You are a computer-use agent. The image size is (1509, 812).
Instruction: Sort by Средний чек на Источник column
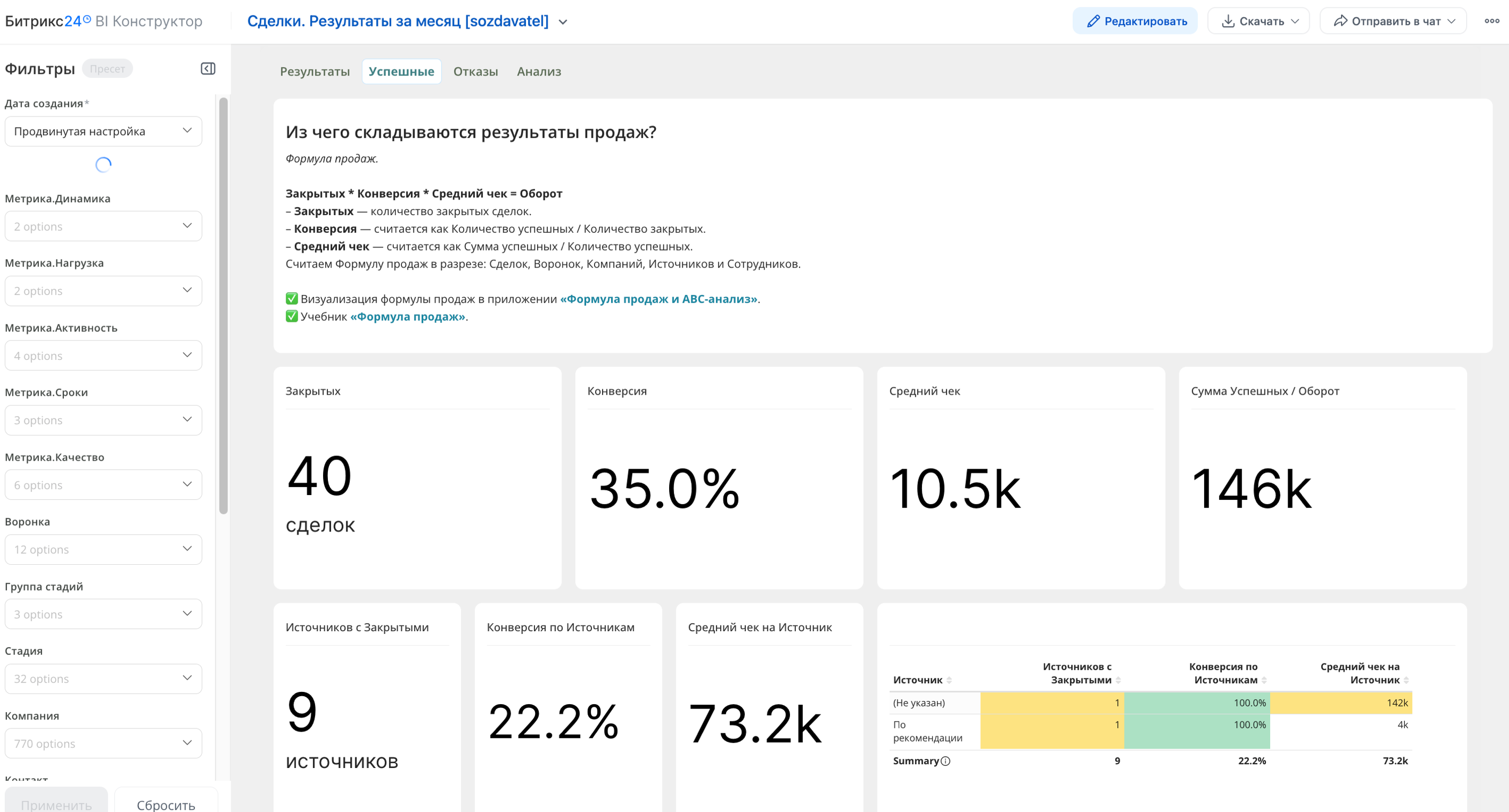tap(1407, 680)
